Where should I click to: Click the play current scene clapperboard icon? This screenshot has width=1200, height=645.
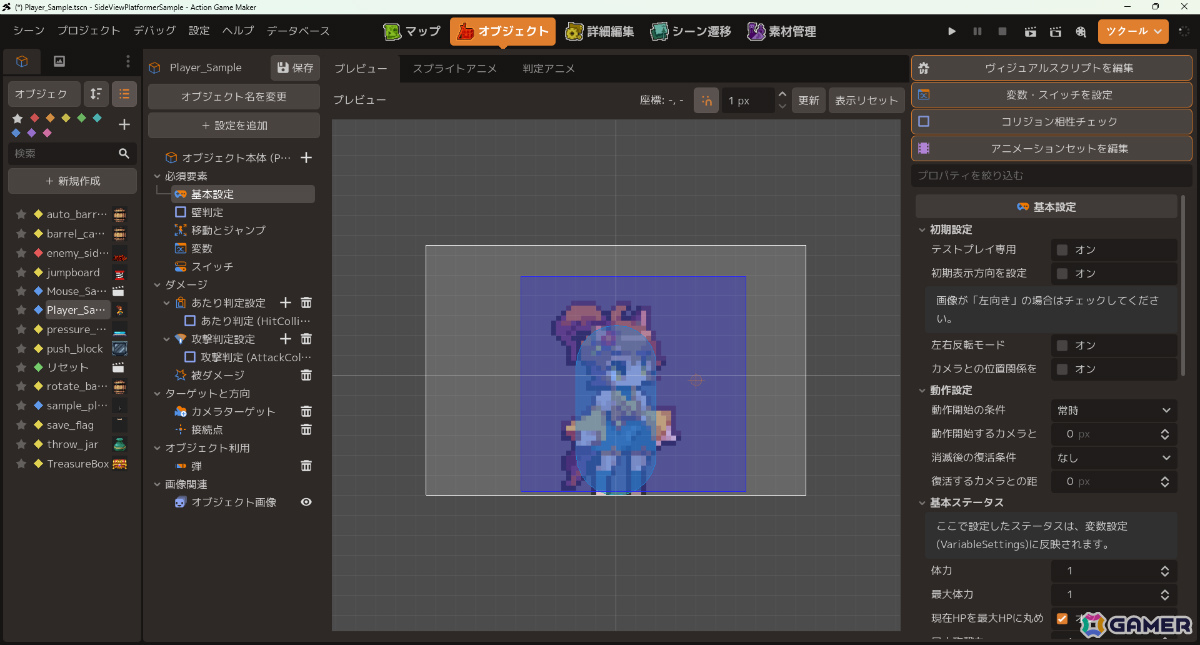pyautogui.click(x=1029, y=31)
